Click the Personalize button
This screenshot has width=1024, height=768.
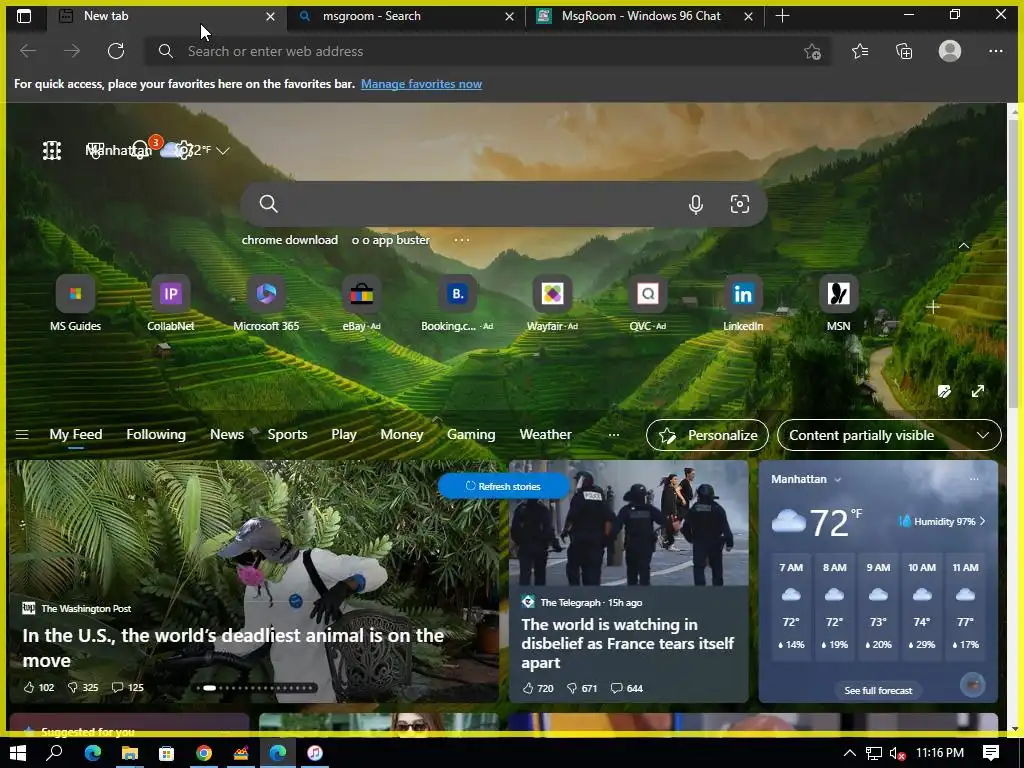(x=707, y=435)
